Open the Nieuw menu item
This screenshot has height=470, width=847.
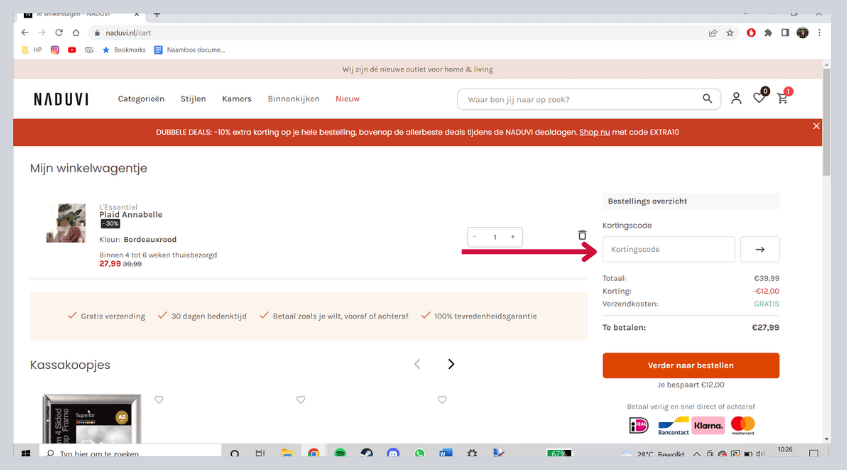point(347,99)
